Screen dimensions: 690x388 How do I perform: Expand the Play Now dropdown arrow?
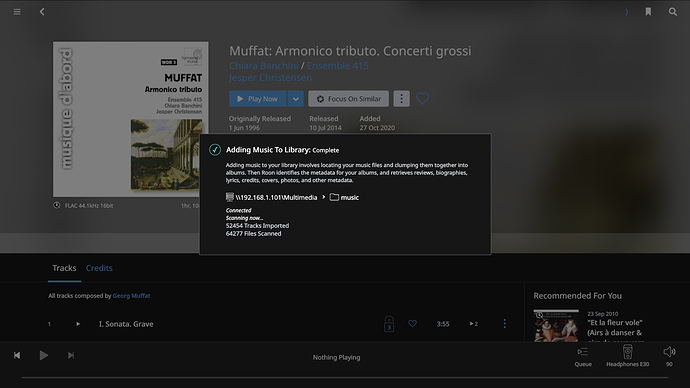(x=296, y=99)
